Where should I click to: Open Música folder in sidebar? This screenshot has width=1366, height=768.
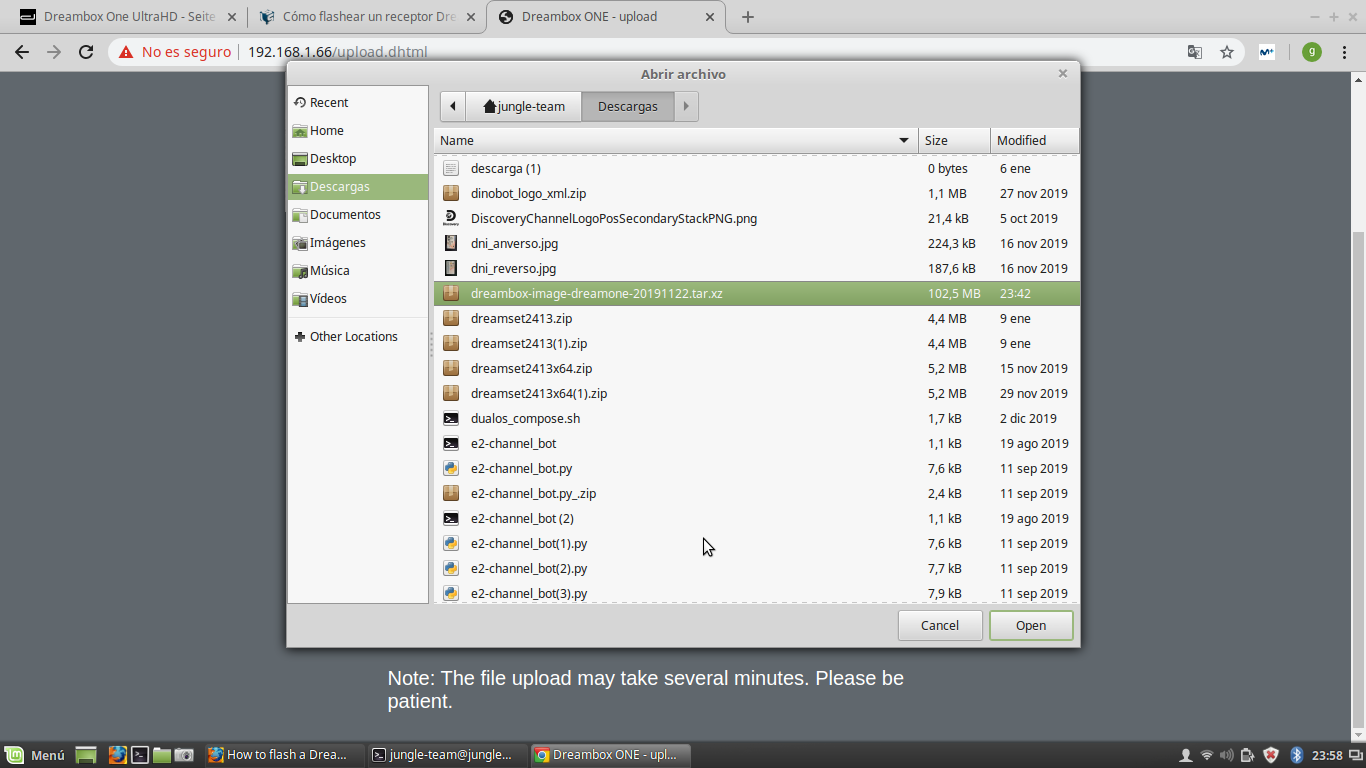tap(329, 271)
